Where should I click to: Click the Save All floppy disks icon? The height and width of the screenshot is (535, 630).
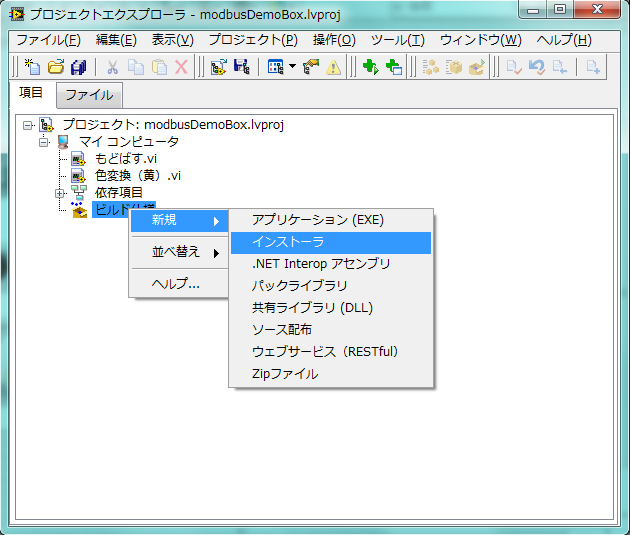(79, 67)
